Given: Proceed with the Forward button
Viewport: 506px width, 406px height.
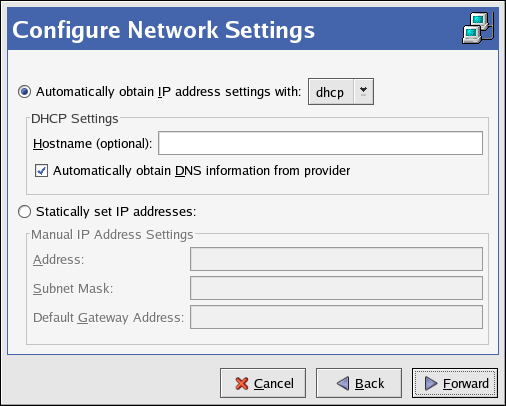Looking at the screenshot, I should tap(455, 383).
